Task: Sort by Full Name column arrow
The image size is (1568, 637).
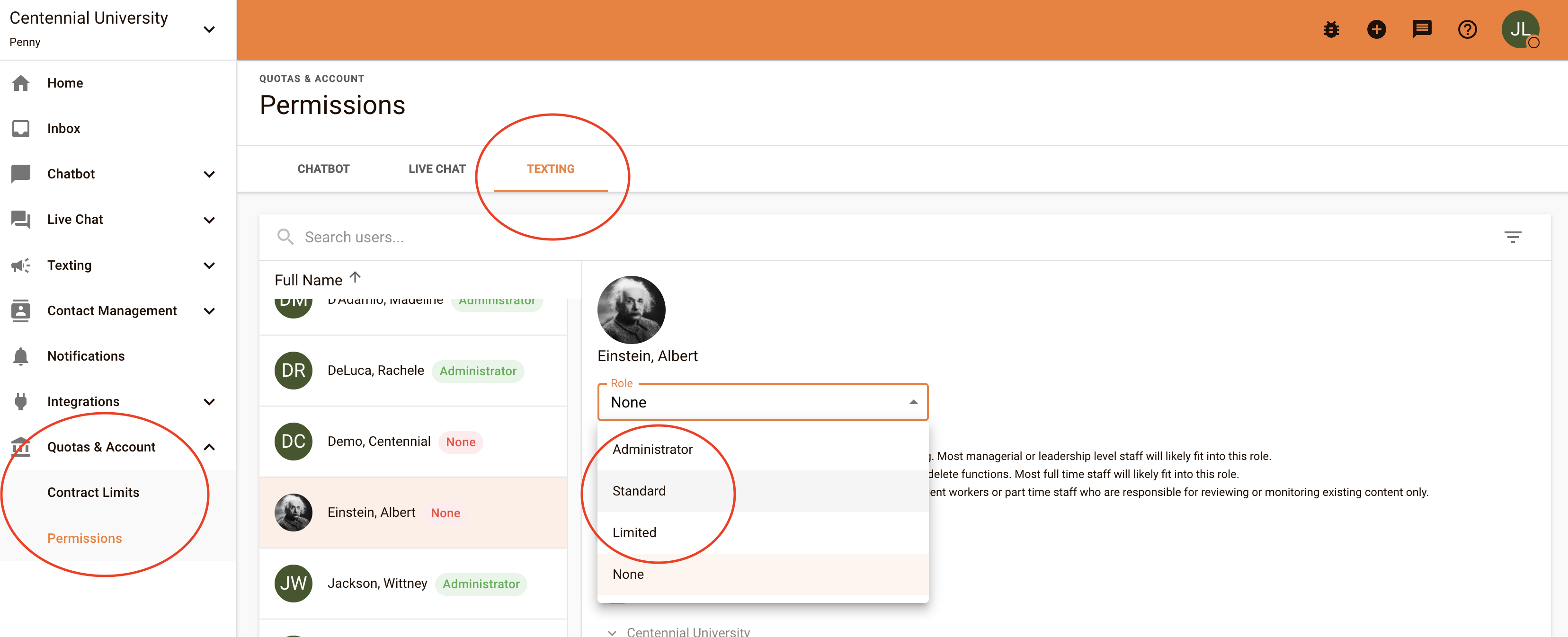Action: point(356,278)
